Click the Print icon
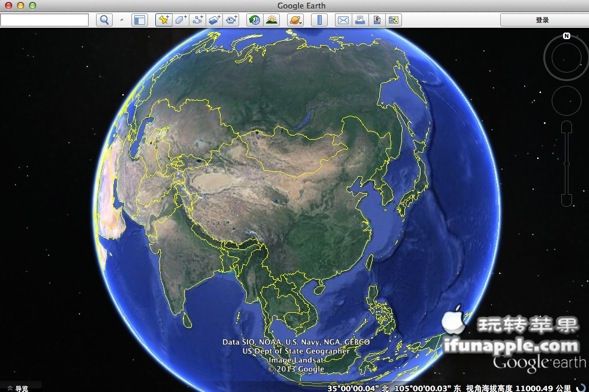 point(360,20)
